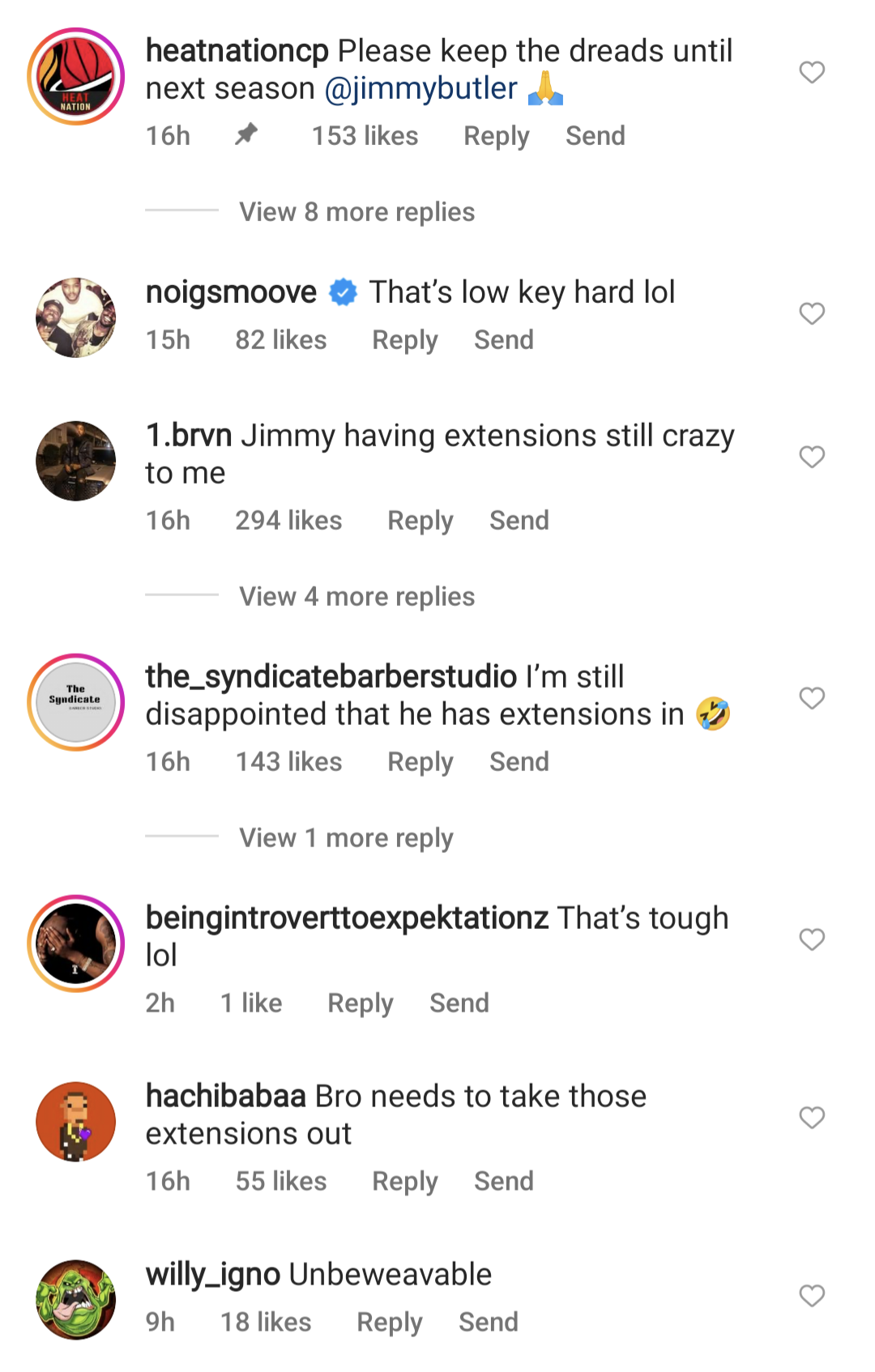Click the pin icon on the pinned comment
875x1372 pixels.
click(x=245, y=135)
